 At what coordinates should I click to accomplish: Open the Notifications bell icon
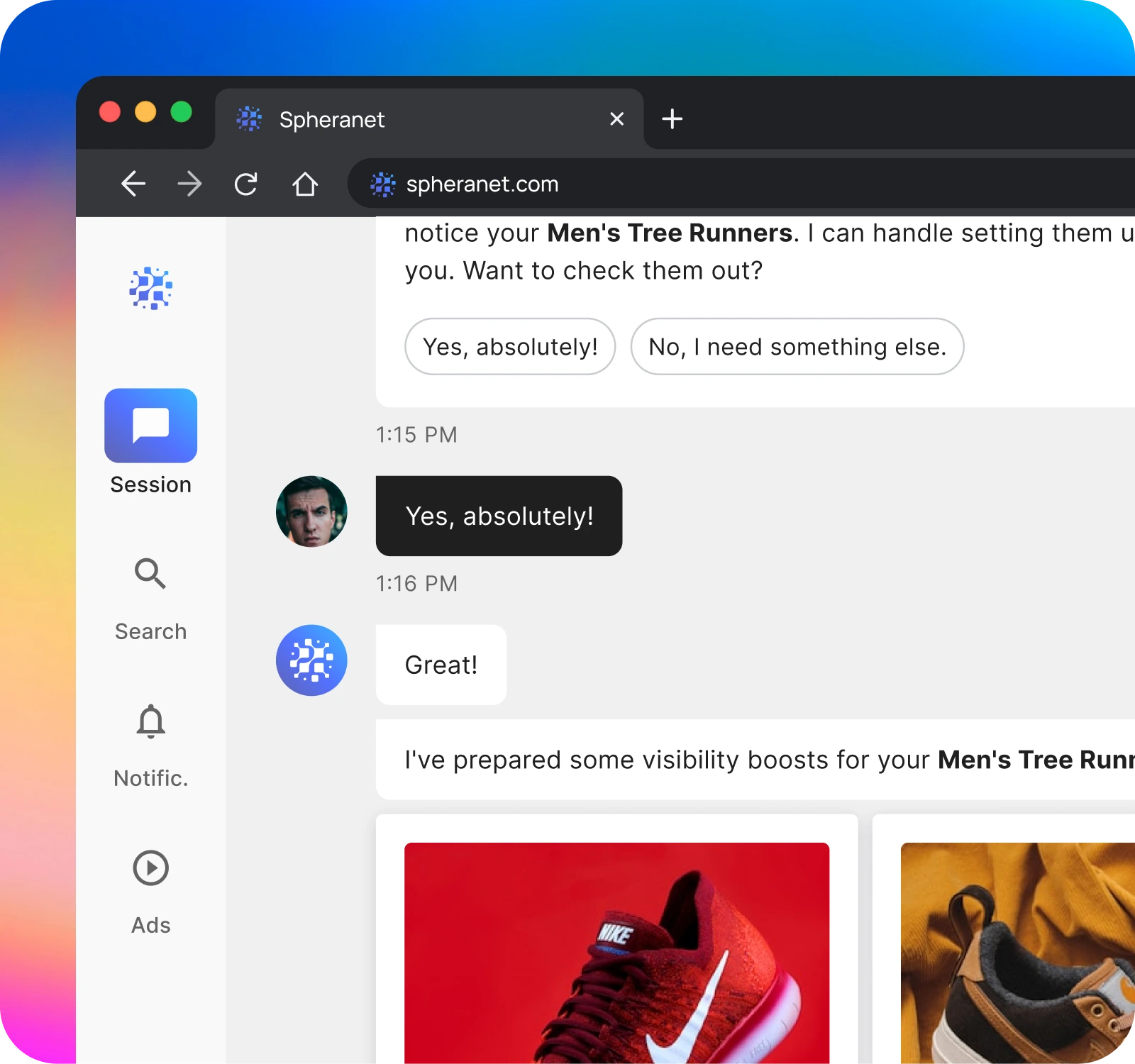150,722
